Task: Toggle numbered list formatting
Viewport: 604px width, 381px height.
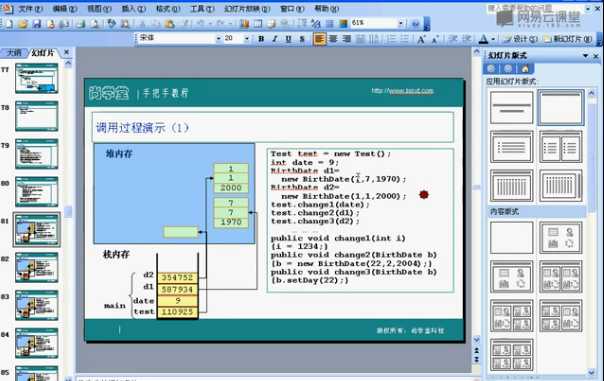Action: pos(391,39)
